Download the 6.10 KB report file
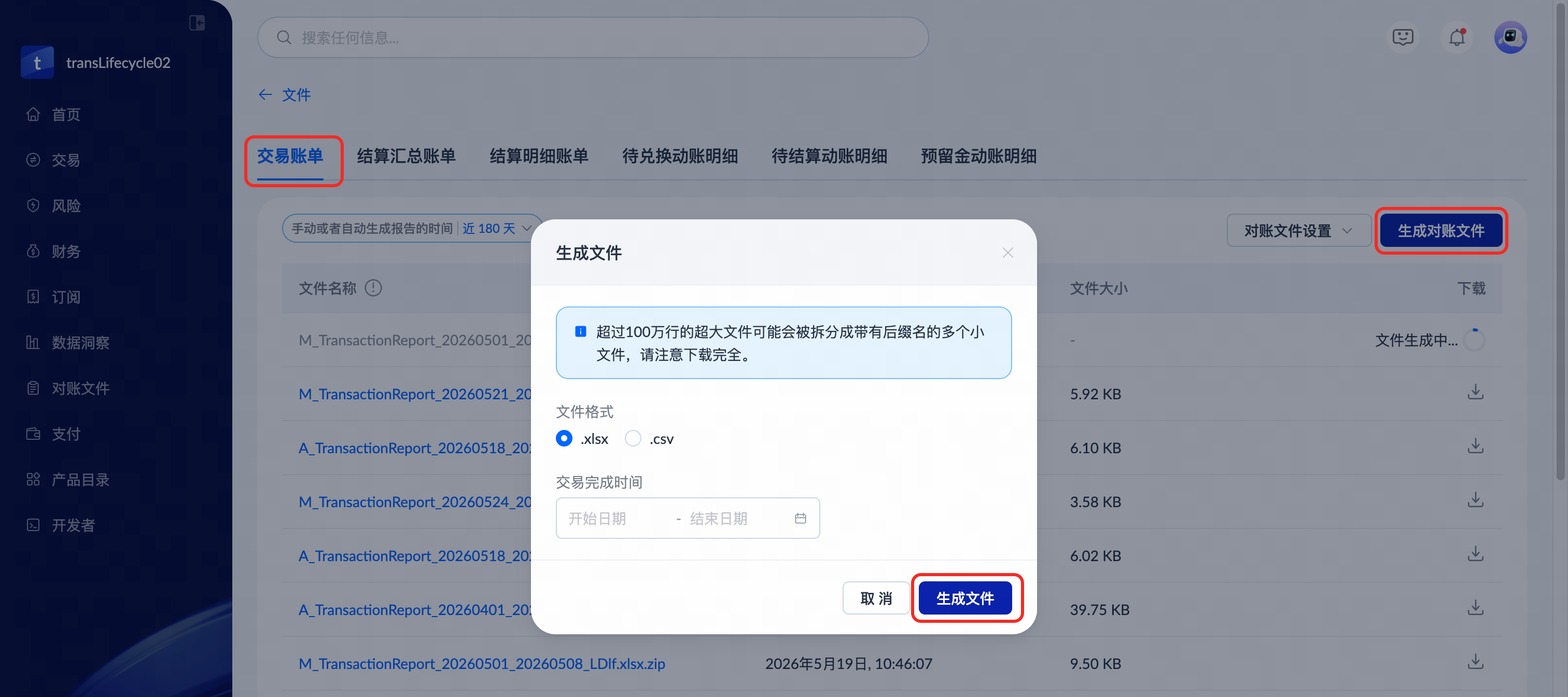Screen dimensions: 1568x697 point(1475,447)
